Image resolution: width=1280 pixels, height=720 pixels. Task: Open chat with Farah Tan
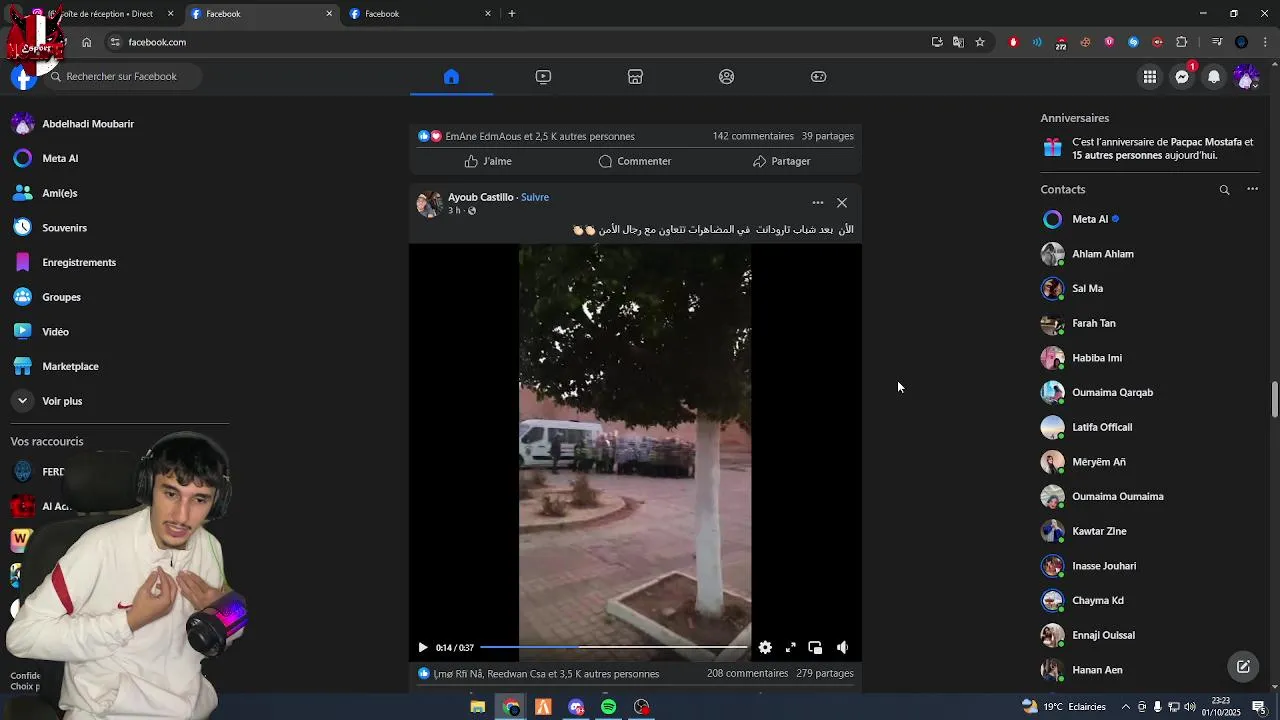[x=1093, y=323]
